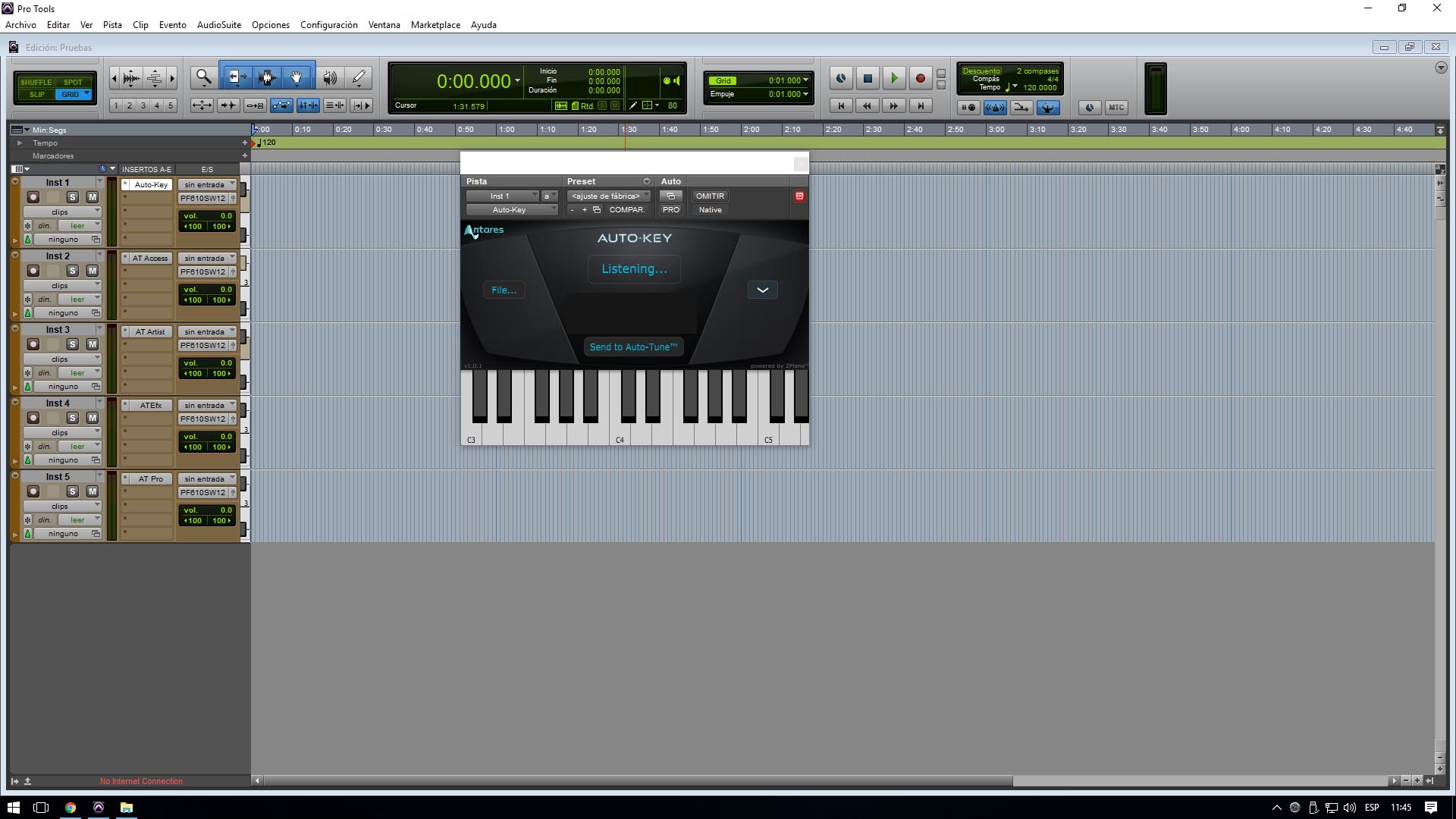
Task: Open the sin entrada input selector on Inst 1
Action: point(206,184)
